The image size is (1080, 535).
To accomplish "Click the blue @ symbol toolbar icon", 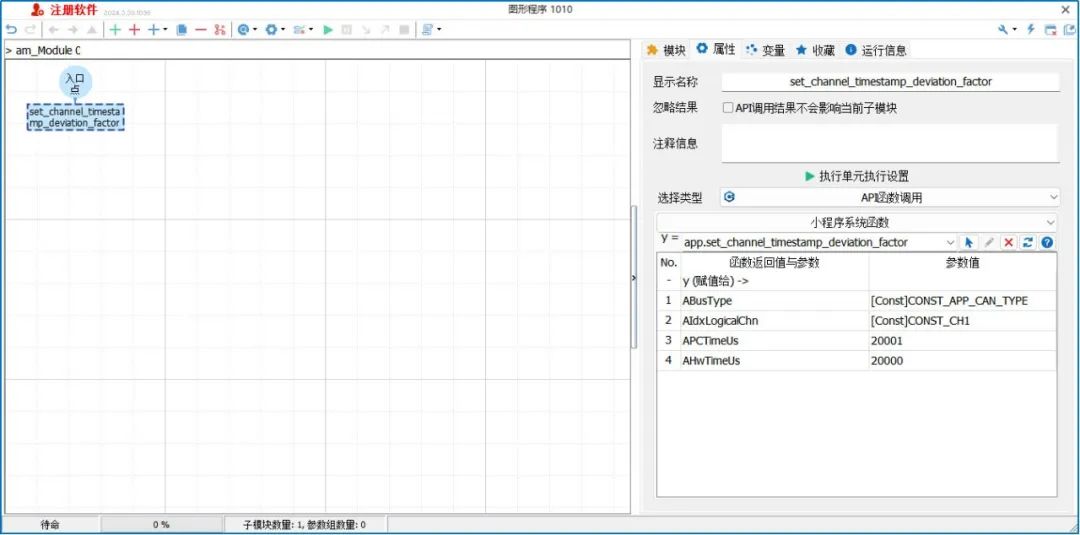I will tap(243, 30).
